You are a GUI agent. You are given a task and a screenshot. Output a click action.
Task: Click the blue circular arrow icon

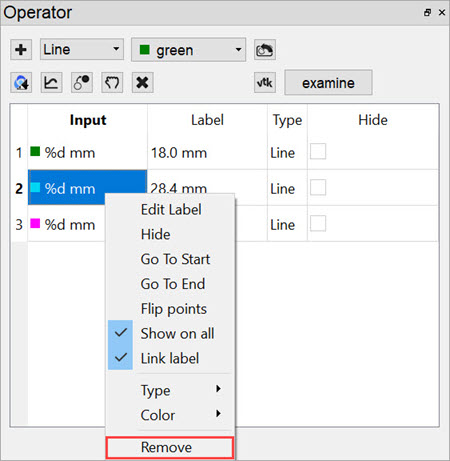pos(21,82)
